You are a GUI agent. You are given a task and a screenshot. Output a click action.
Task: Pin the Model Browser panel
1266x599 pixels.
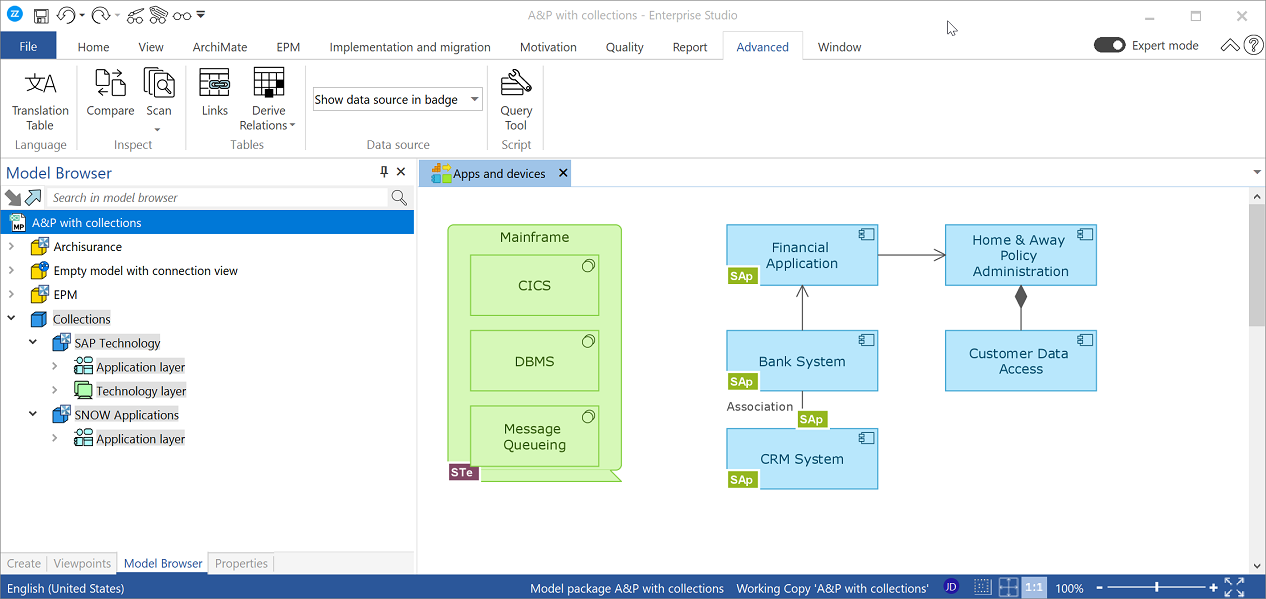[384, 172]
